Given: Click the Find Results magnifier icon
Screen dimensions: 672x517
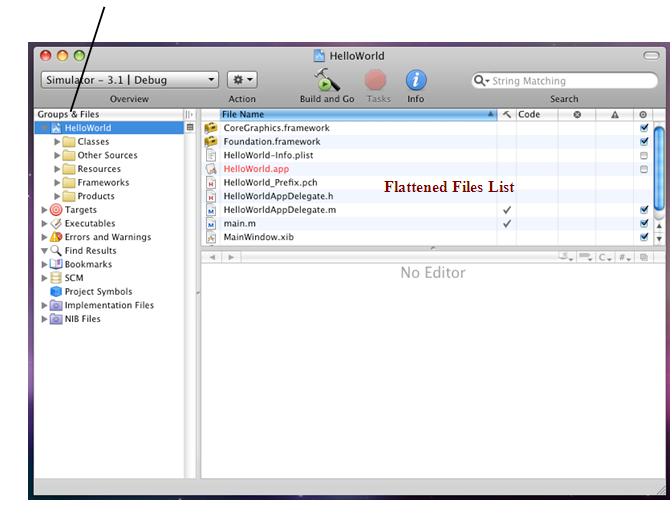Looking at the screenshot, I should tap(56, 250).
